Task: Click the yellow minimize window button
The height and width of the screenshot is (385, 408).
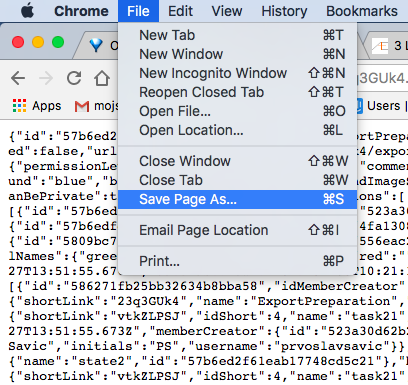Action: coord(38,42)
